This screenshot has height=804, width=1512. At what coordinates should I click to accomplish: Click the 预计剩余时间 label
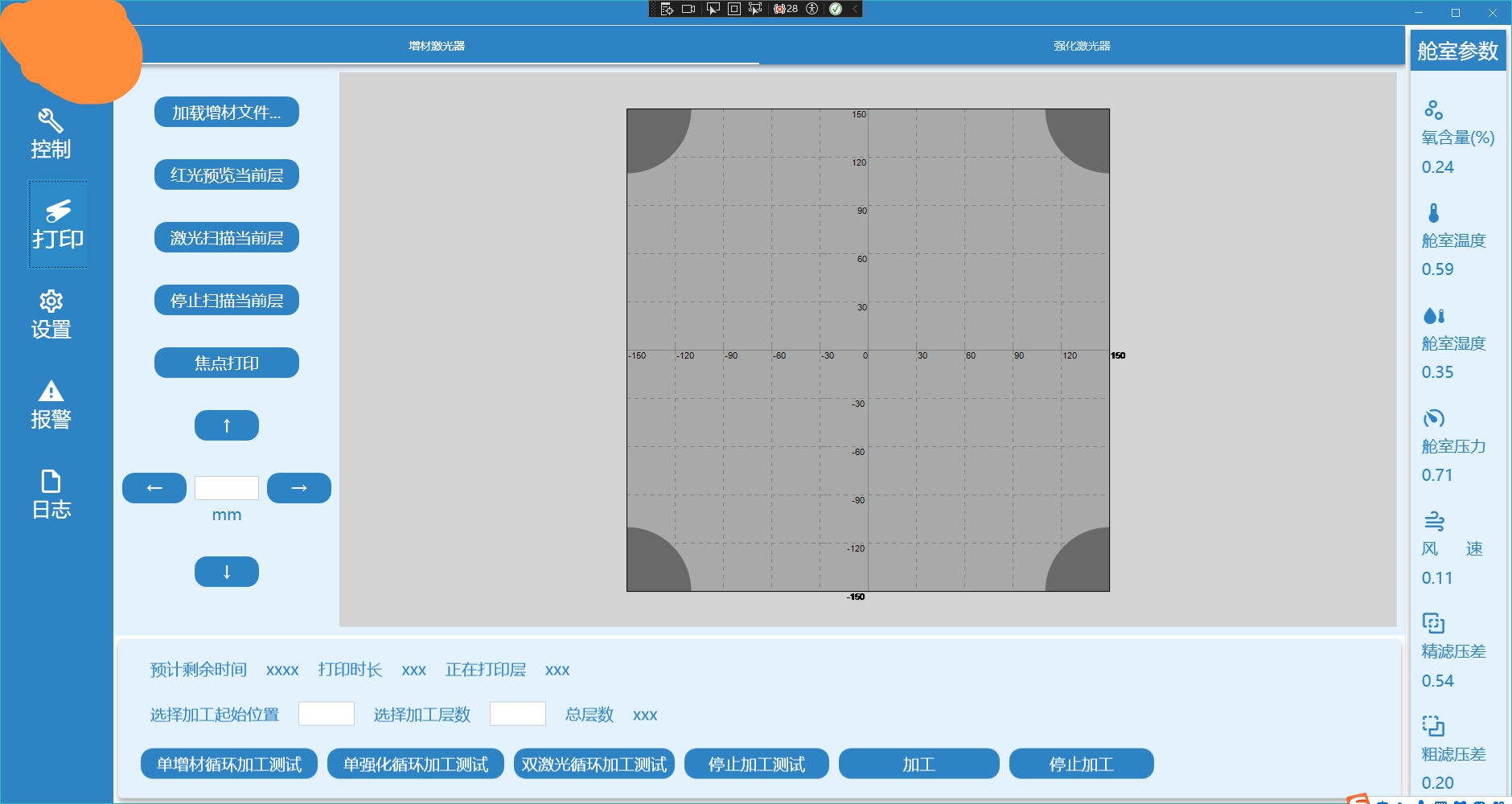click(x=199, y=670)
